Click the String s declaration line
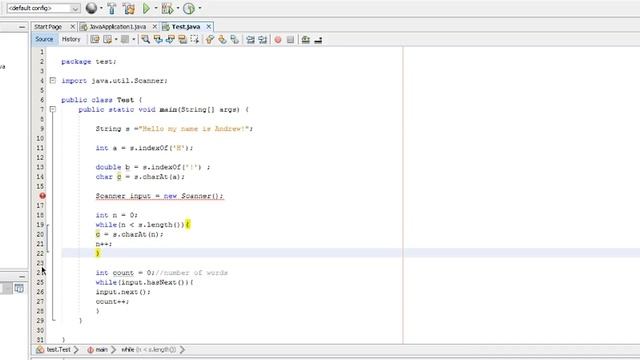The width and height of the screenshot is (640, 360). [174, 129]
